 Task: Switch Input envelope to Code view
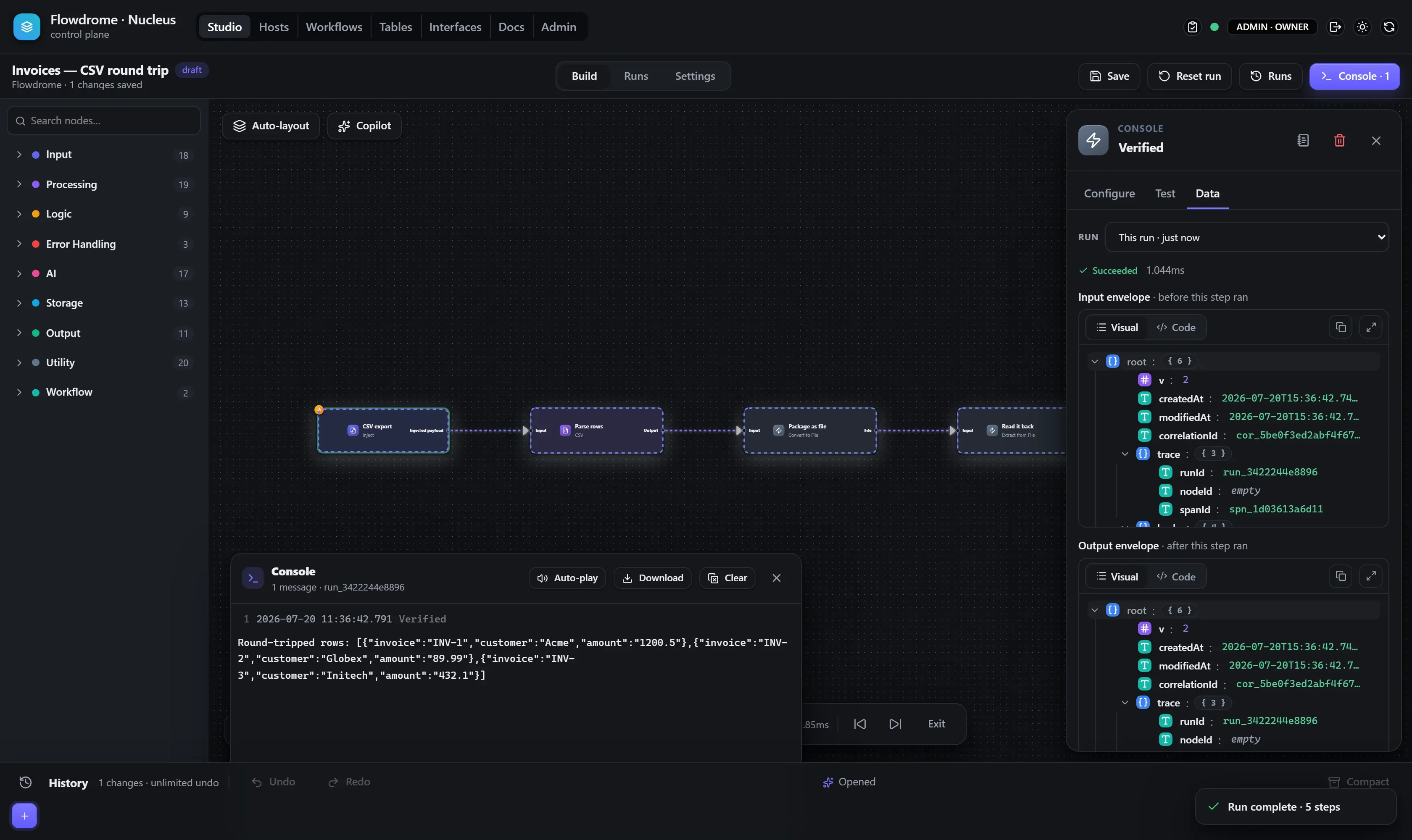pos(1176,327)
